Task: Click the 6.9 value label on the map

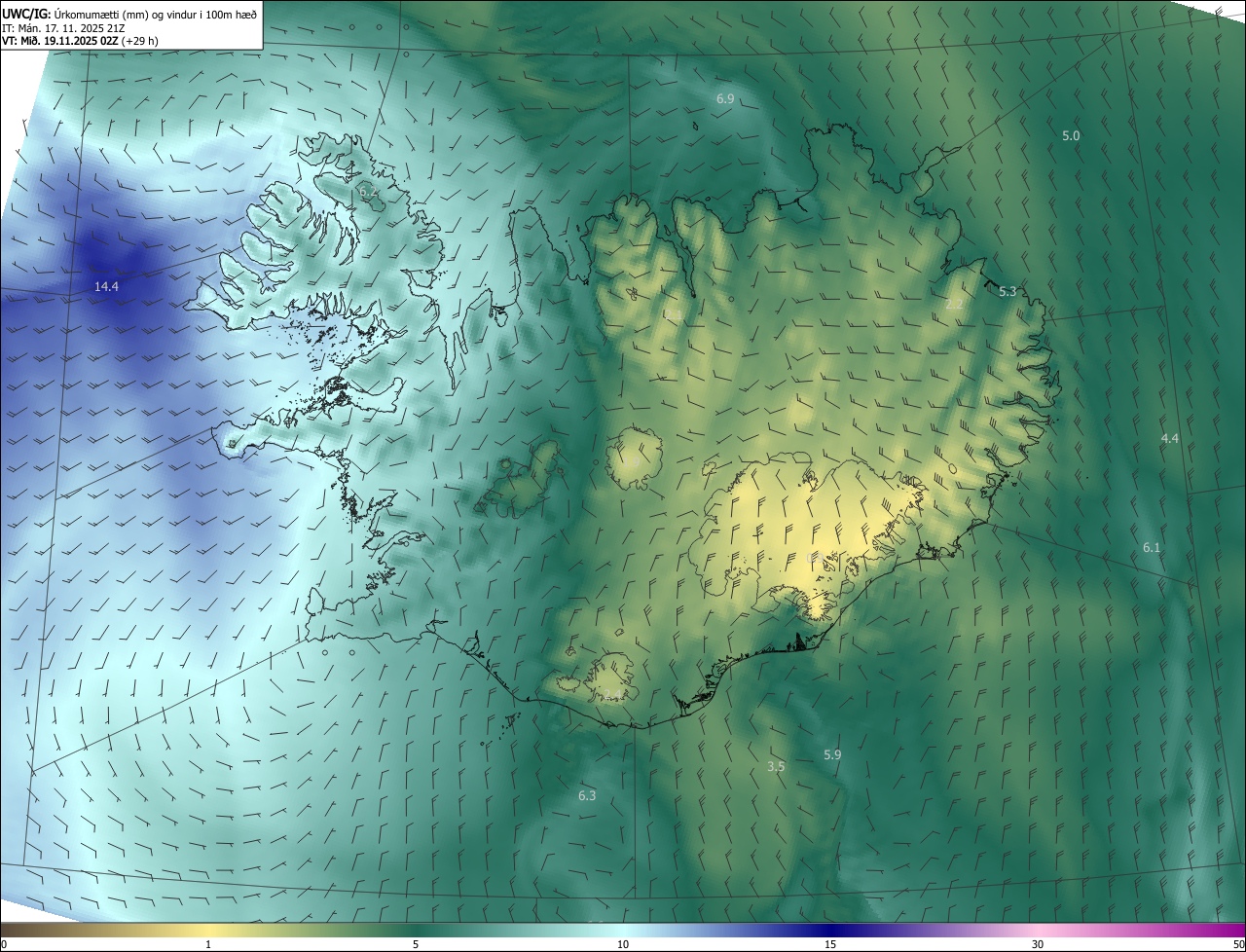Action: click(725, 99)
